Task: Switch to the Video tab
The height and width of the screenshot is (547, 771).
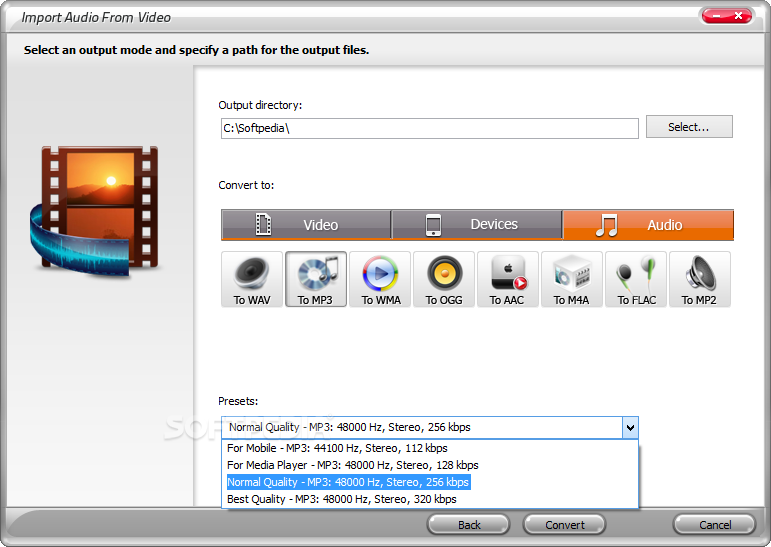Action: [306, 225]
